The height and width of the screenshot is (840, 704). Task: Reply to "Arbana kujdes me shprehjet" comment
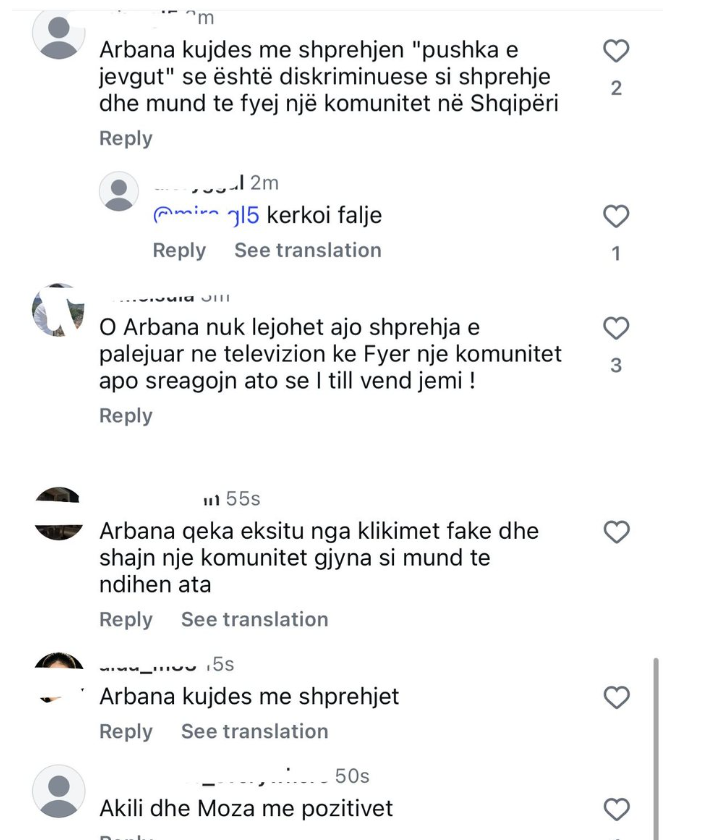point(125,731)
